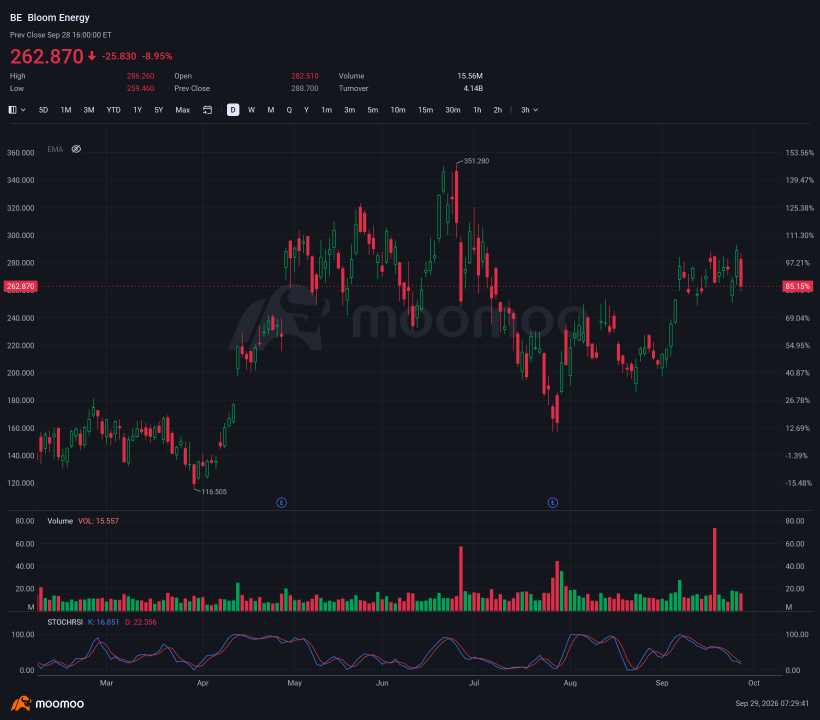
Task: Switch to the Y yearly interval
Action: click(x=306, y=110)
